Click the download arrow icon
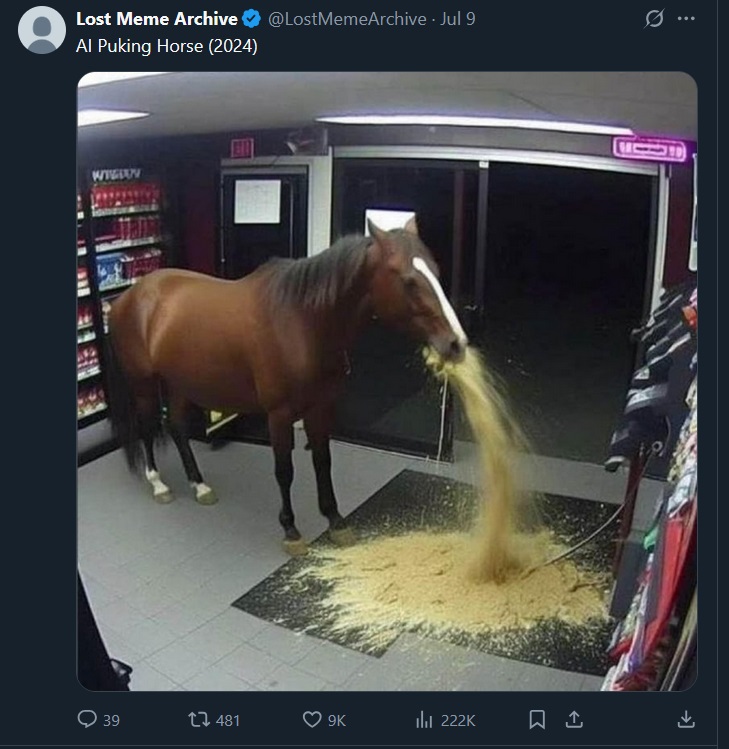729x749 pixels. pyautogui.click(x=686, y=719)
